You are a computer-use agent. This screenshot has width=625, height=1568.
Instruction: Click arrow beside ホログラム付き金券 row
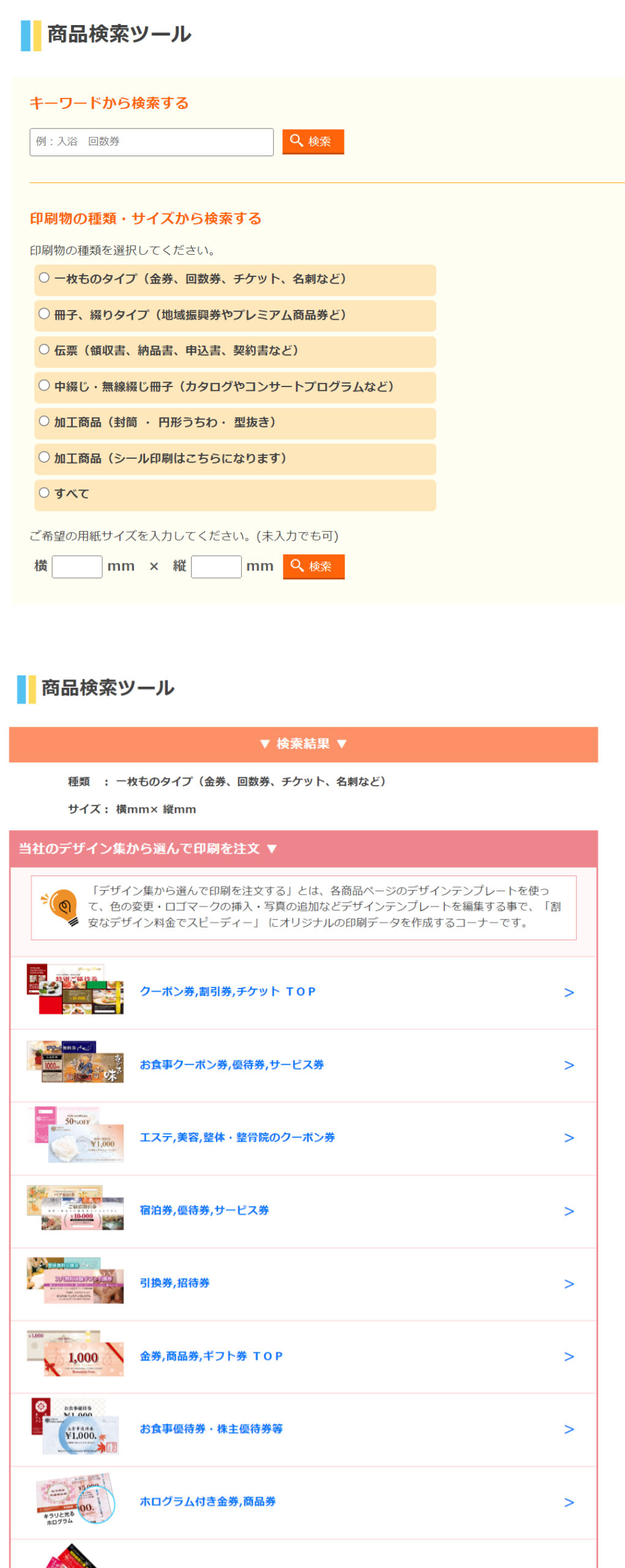coord(569,1502)
